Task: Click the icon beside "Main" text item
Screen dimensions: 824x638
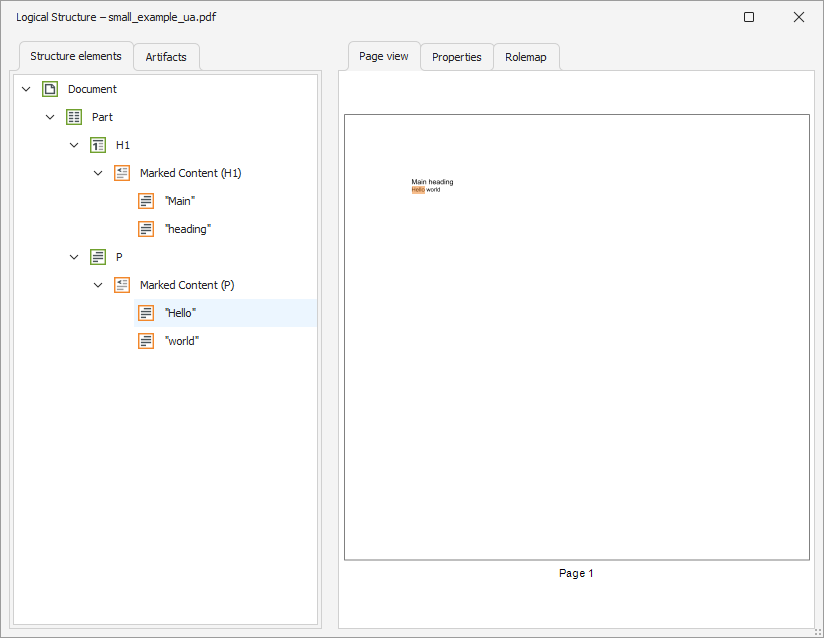Action: (x=146, y=201)
